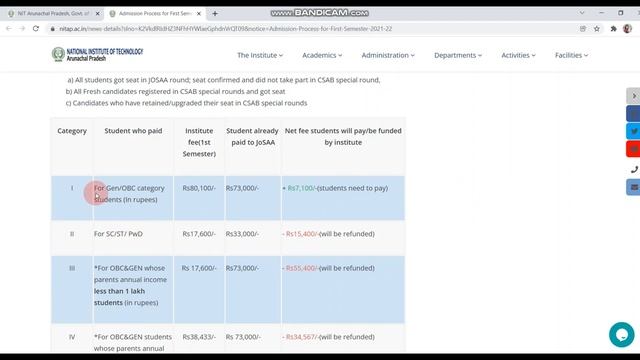This screenshot has height=360, width=640.
Task: Open the Twitter sidebar link
Action: [633, 131]
